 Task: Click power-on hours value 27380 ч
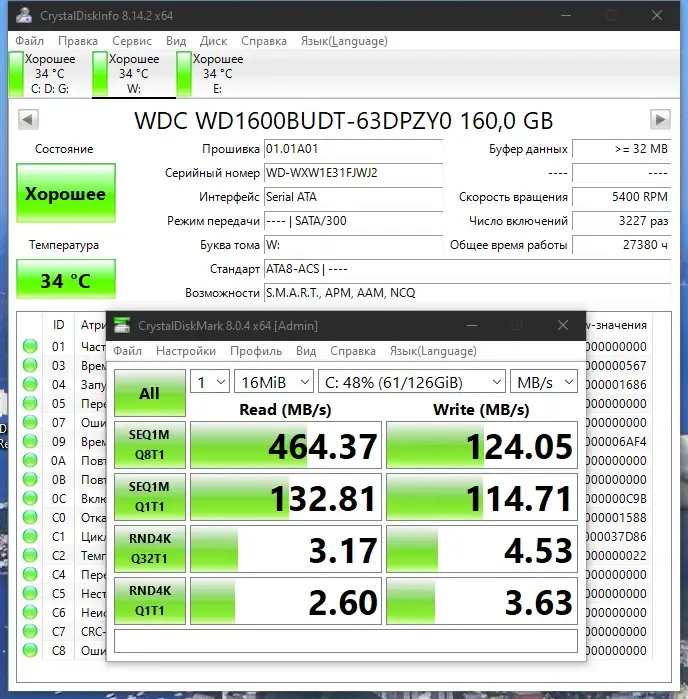coord(622,245)
